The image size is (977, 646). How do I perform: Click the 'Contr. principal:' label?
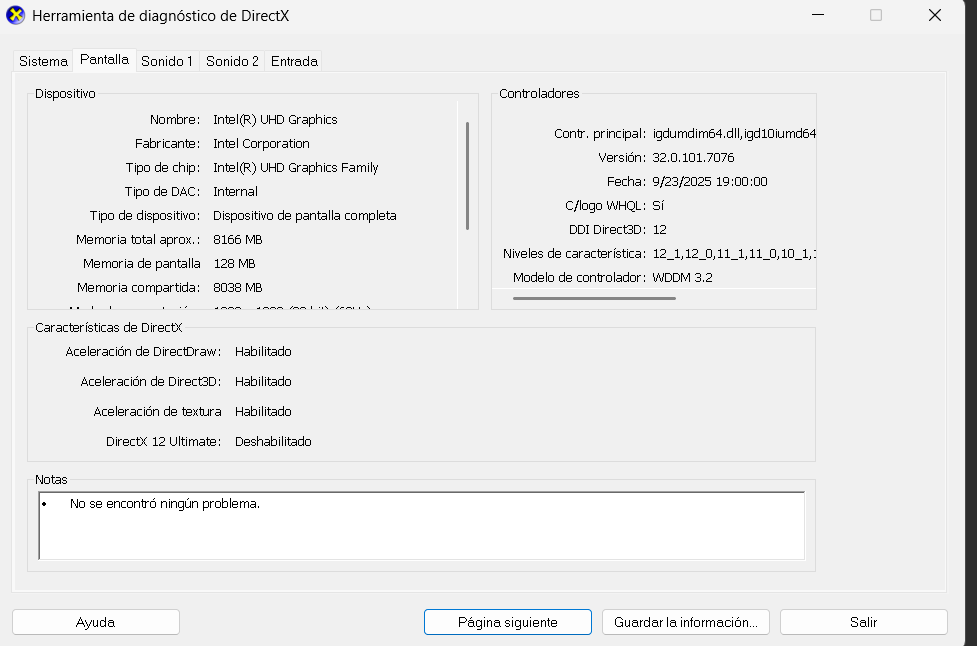coord(599,133)
